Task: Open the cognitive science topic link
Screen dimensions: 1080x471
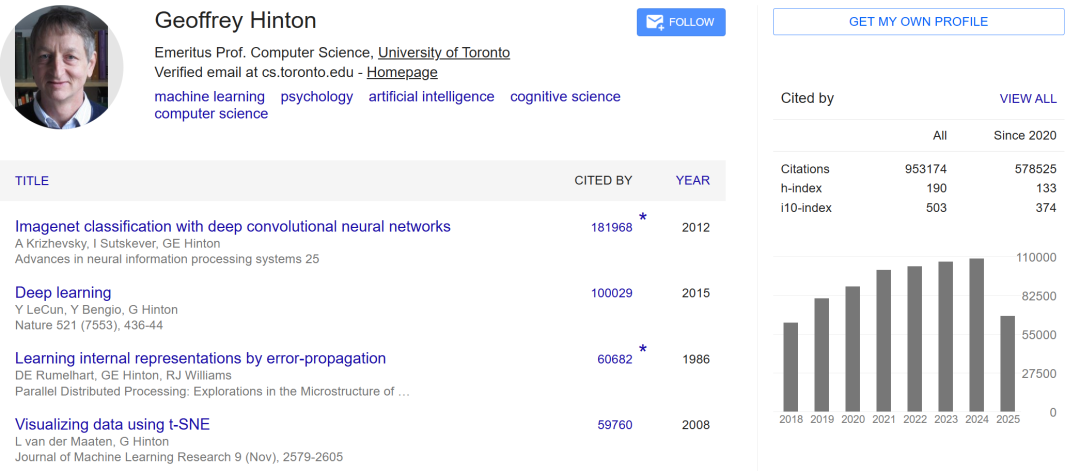Action: 565,97
